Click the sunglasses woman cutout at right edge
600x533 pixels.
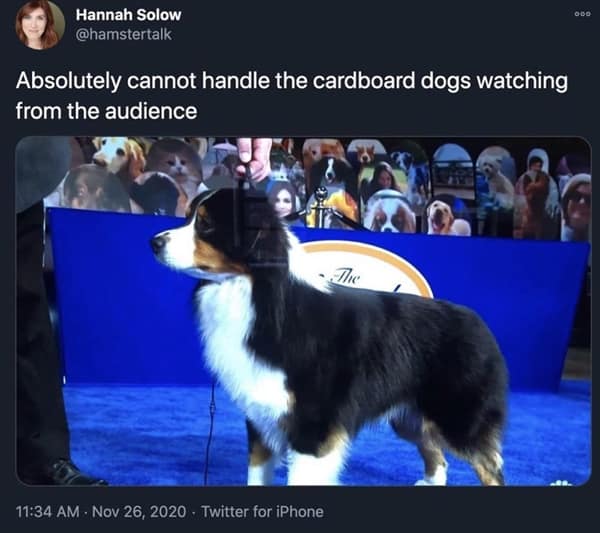pyautogui.click(x=576, y=207)
